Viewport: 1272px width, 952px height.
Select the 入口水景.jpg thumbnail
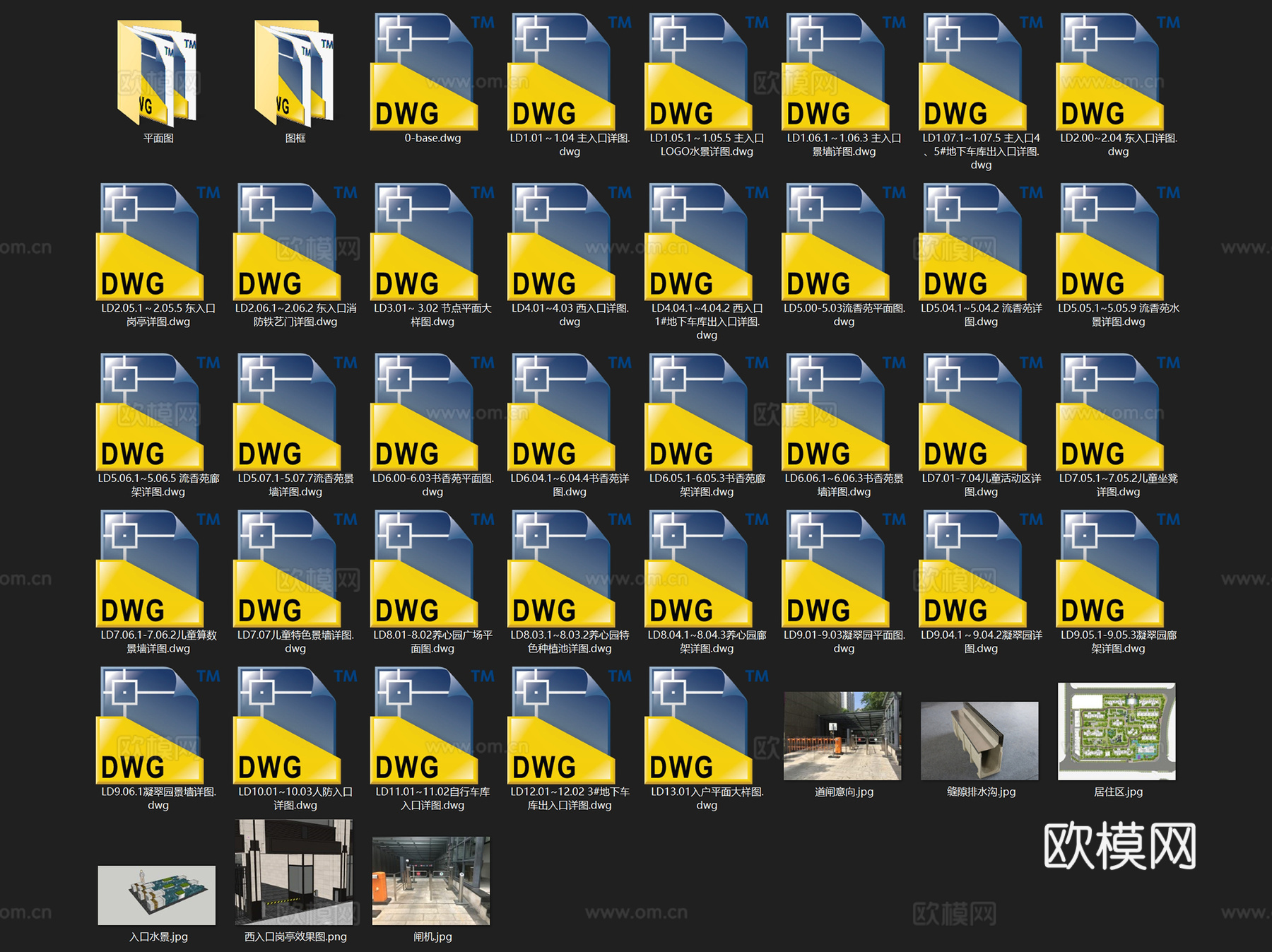(x=157, y=895)
